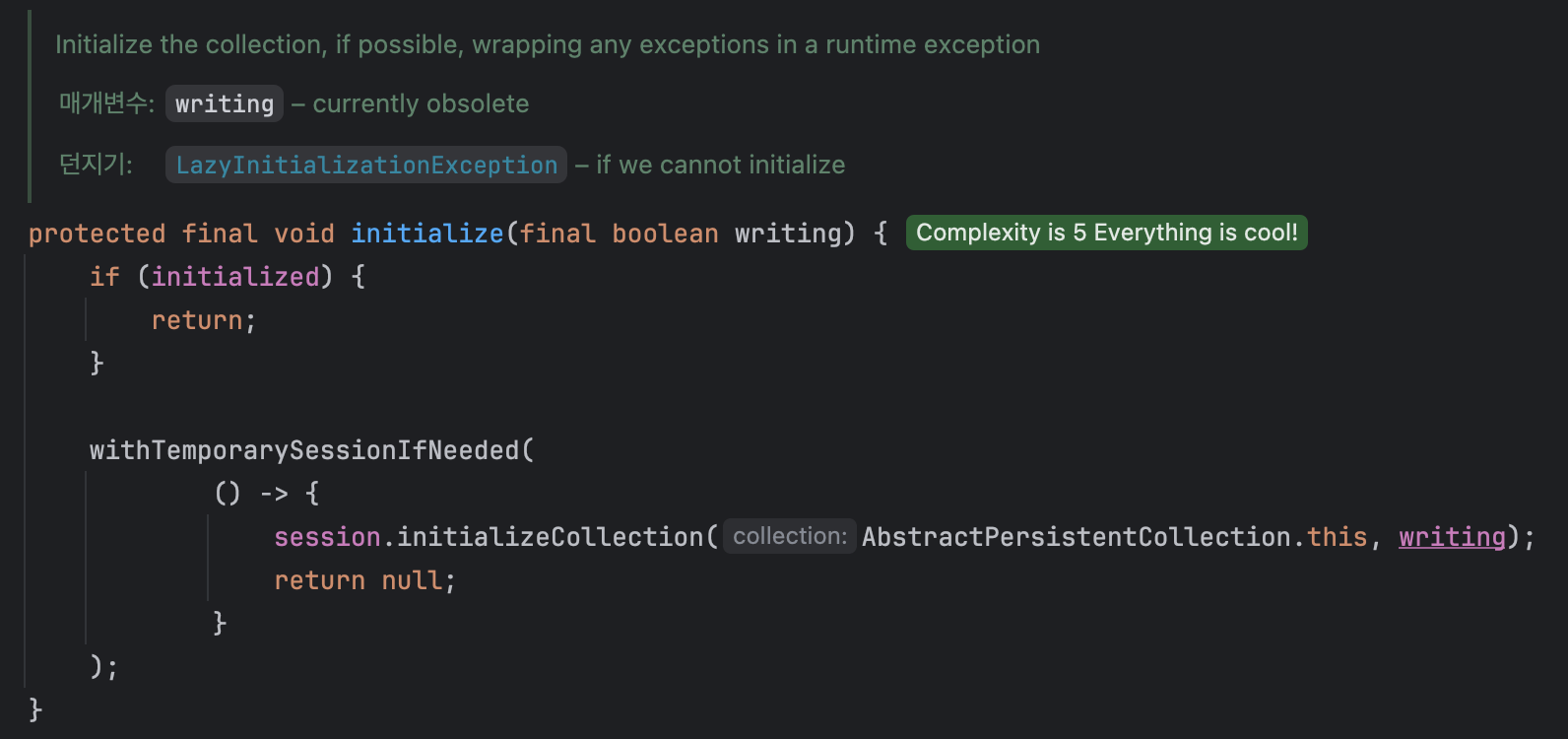The width and height of the screenshot is (1568, 739).
Task: Select the 'writing' tag in the documentation
Action: 225,103
